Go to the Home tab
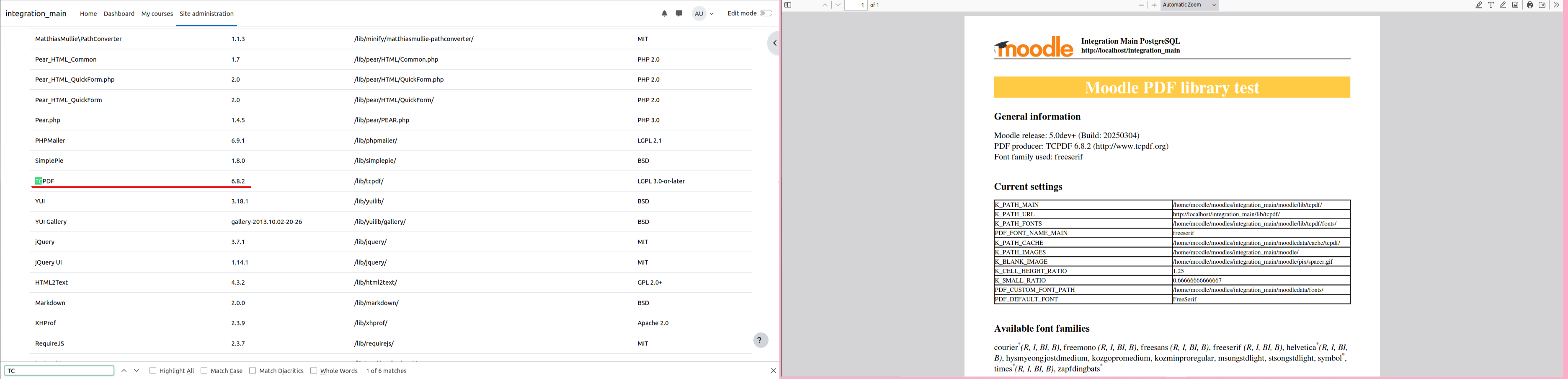The height and width of the screenshot is (379, 1568). [x=88, y=13]
